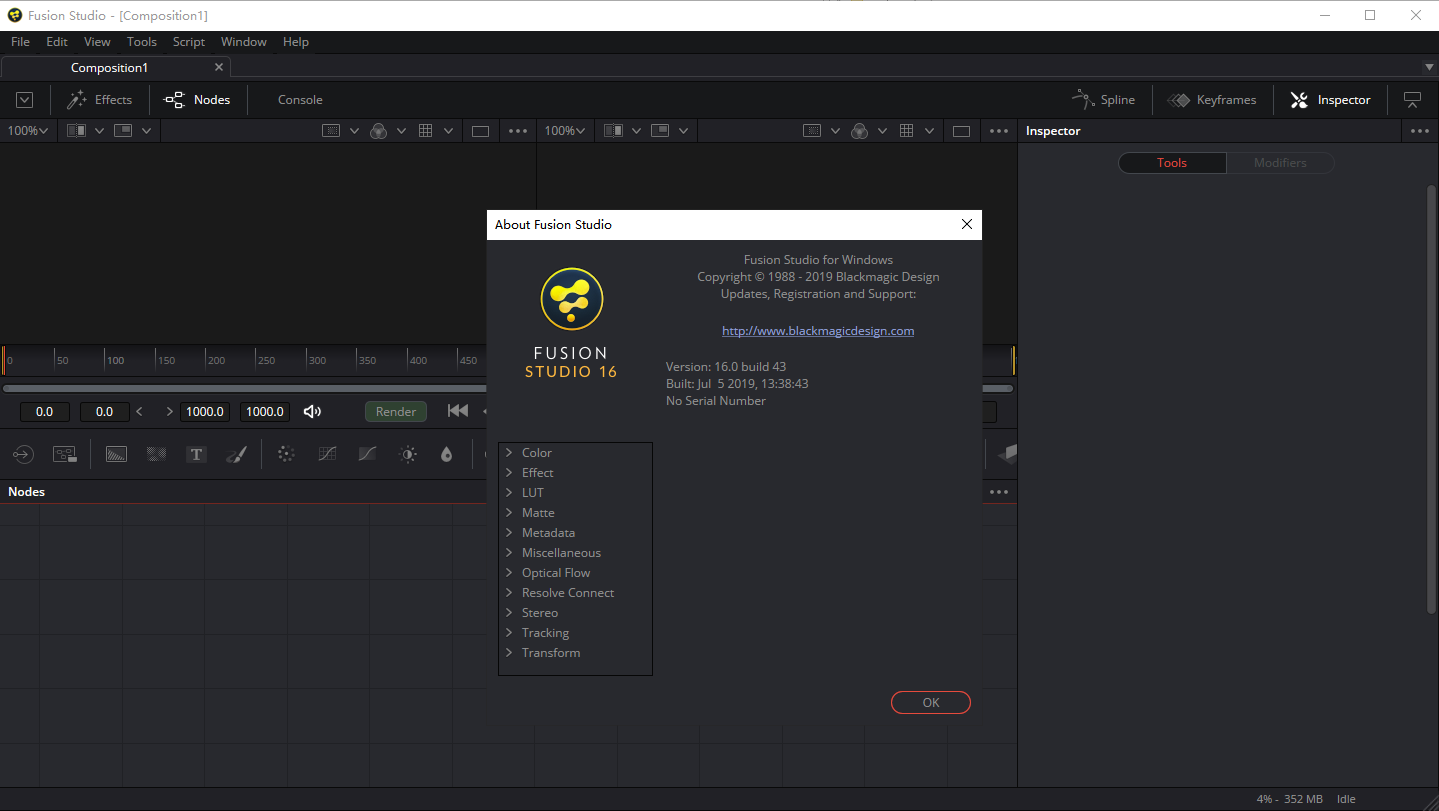Click the memory usage status text
This screenshot has height=811, width=1439.
[x=1290, y=799]
